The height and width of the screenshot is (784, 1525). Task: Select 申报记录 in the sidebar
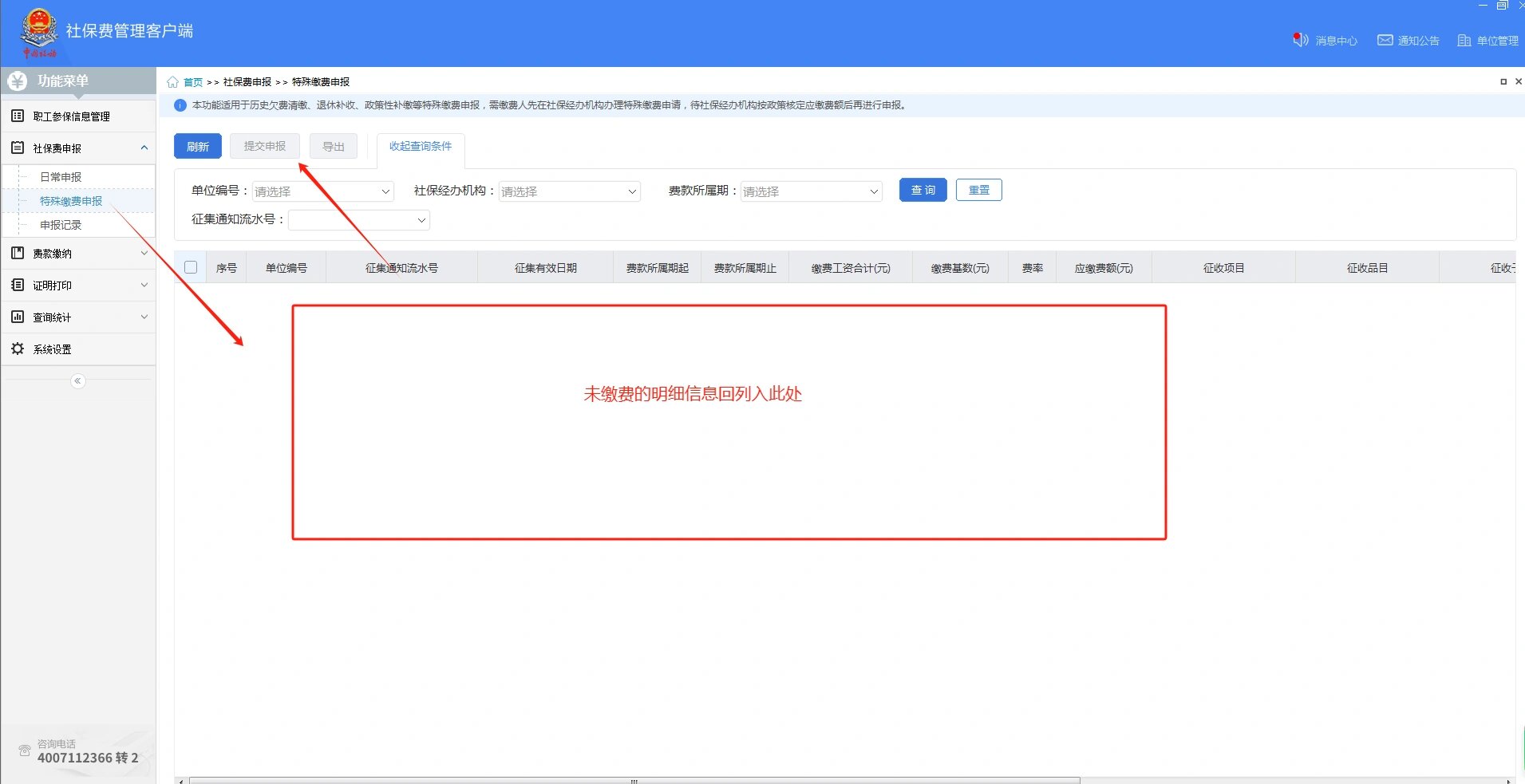point(61,225)
